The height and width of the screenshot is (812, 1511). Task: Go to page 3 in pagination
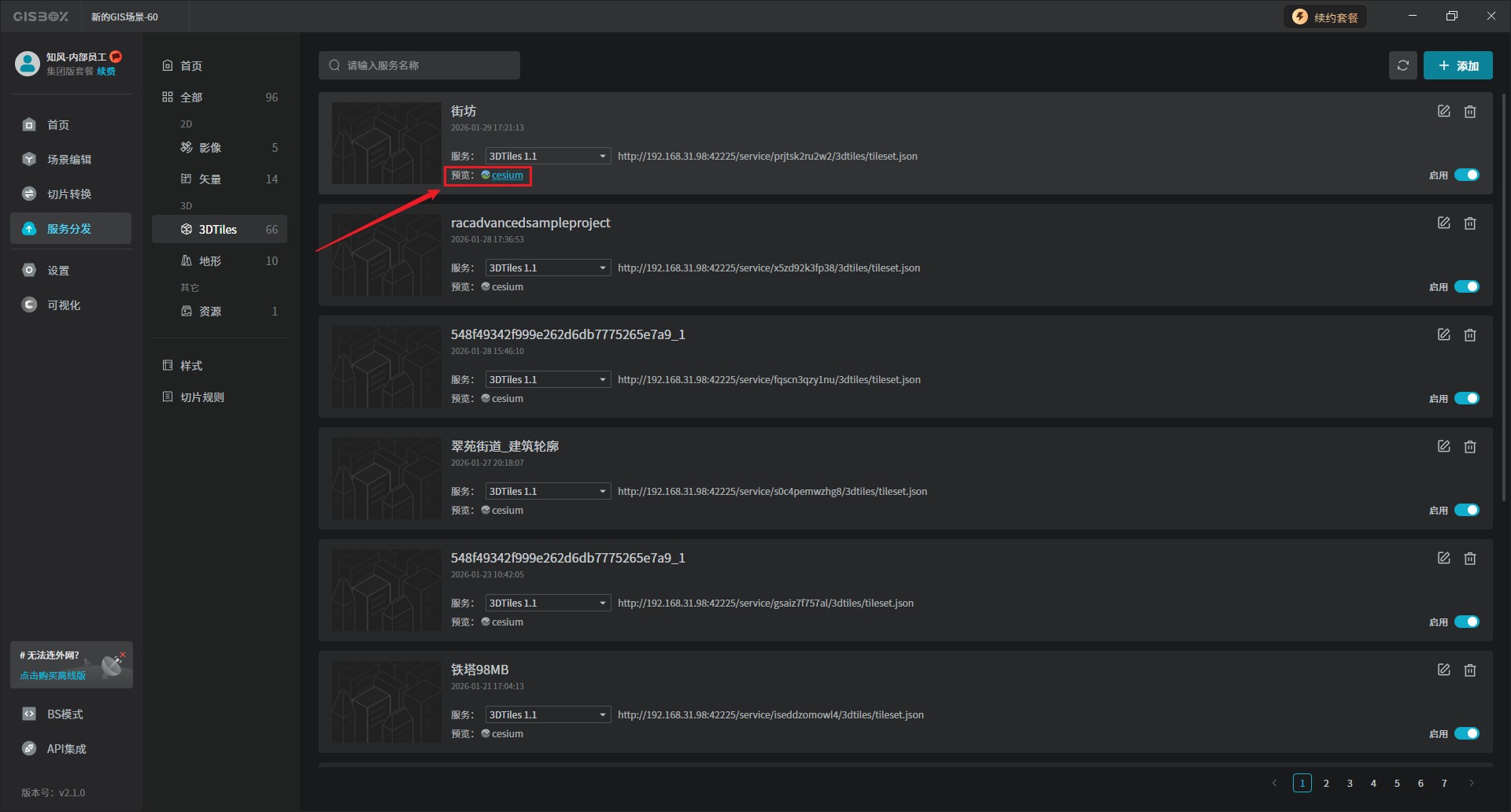(x=1350, y=783)
